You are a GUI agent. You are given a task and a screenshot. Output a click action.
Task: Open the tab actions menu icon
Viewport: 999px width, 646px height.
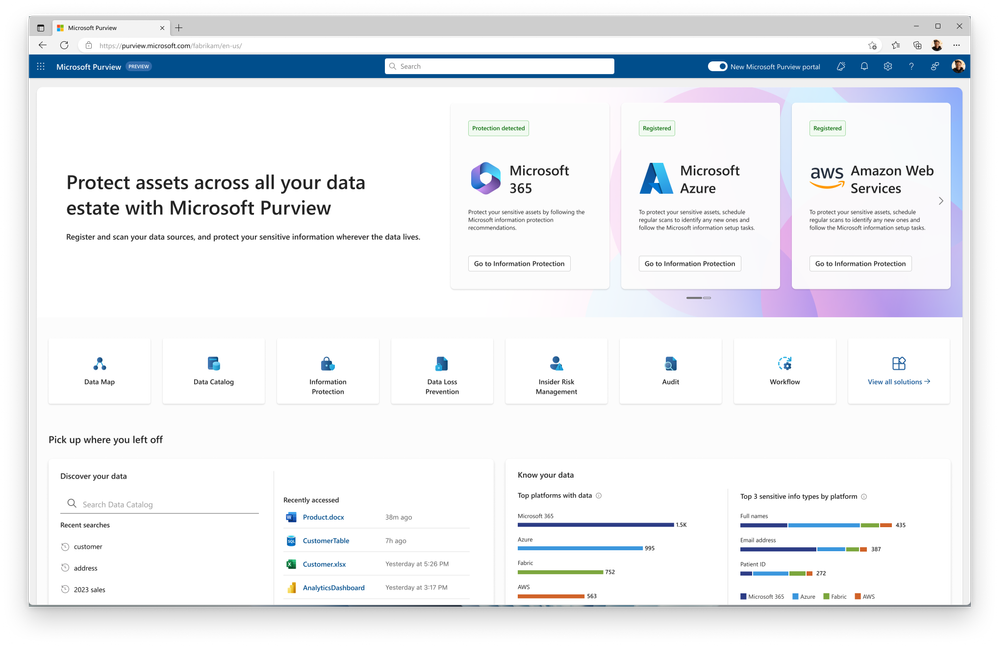click(40, 28)
